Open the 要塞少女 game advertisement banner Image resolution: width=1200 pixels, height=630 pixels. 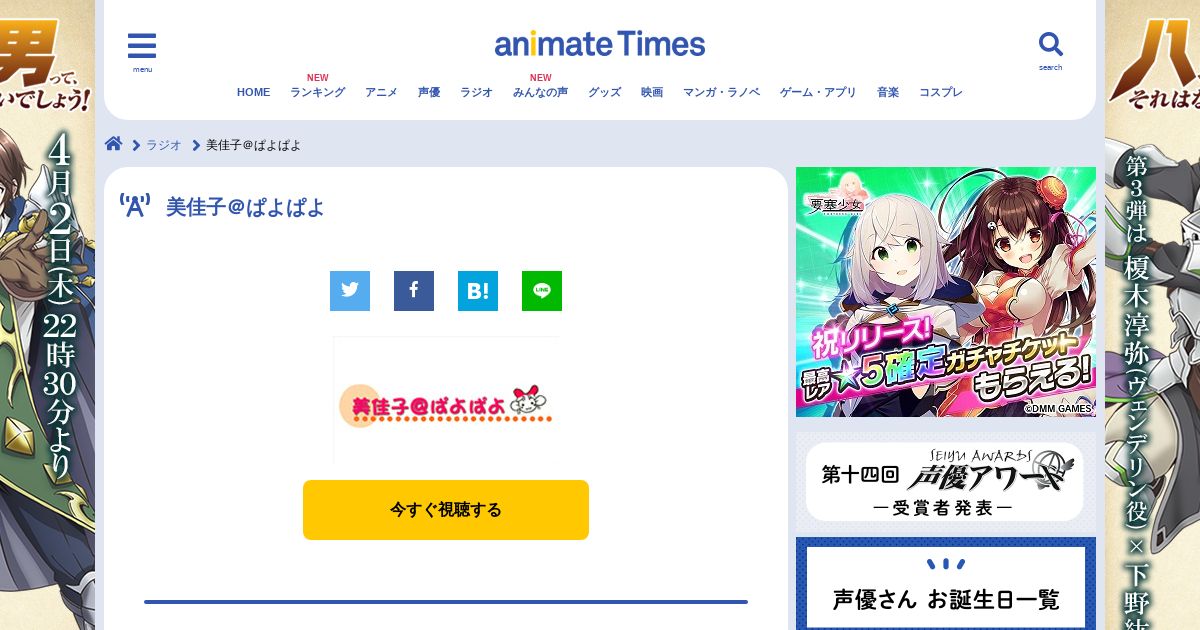click(x=946, y=292)
